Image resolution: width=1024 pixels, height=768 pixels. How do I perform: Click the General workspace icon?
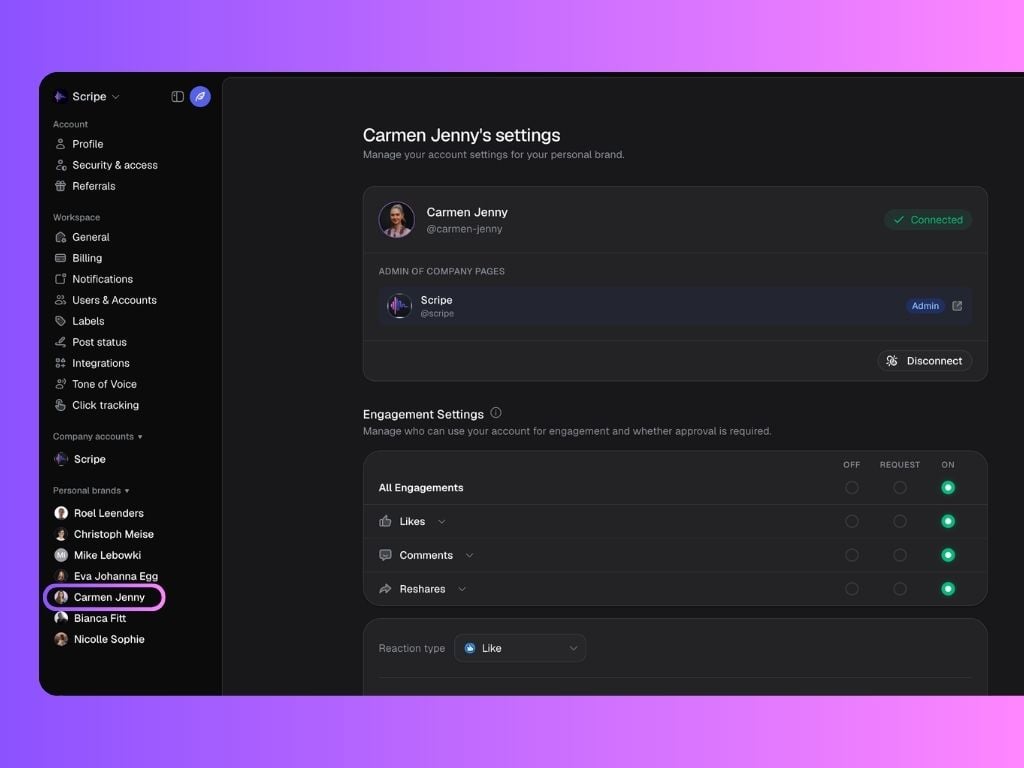pos(60,237)
